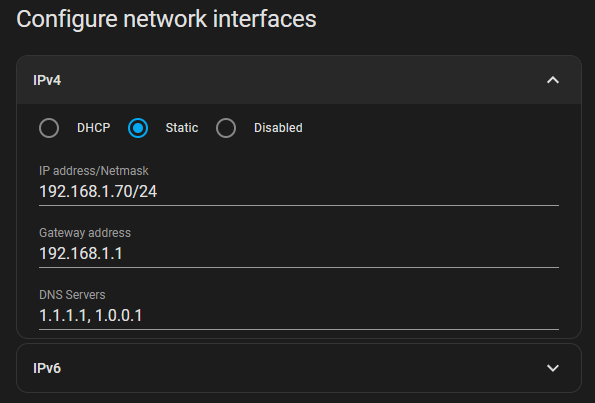Viewport: 595px width, 403px height.
Task: Expand the IPv6 section using the down chevron
Action: (553, 368)
